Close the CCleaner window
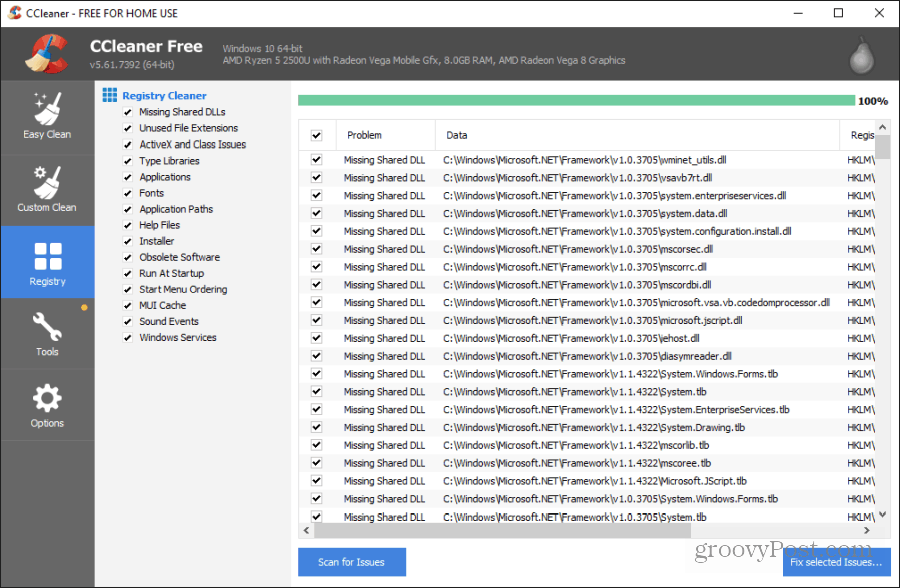This screenshot has width=900, height=588. coord(879,13)
